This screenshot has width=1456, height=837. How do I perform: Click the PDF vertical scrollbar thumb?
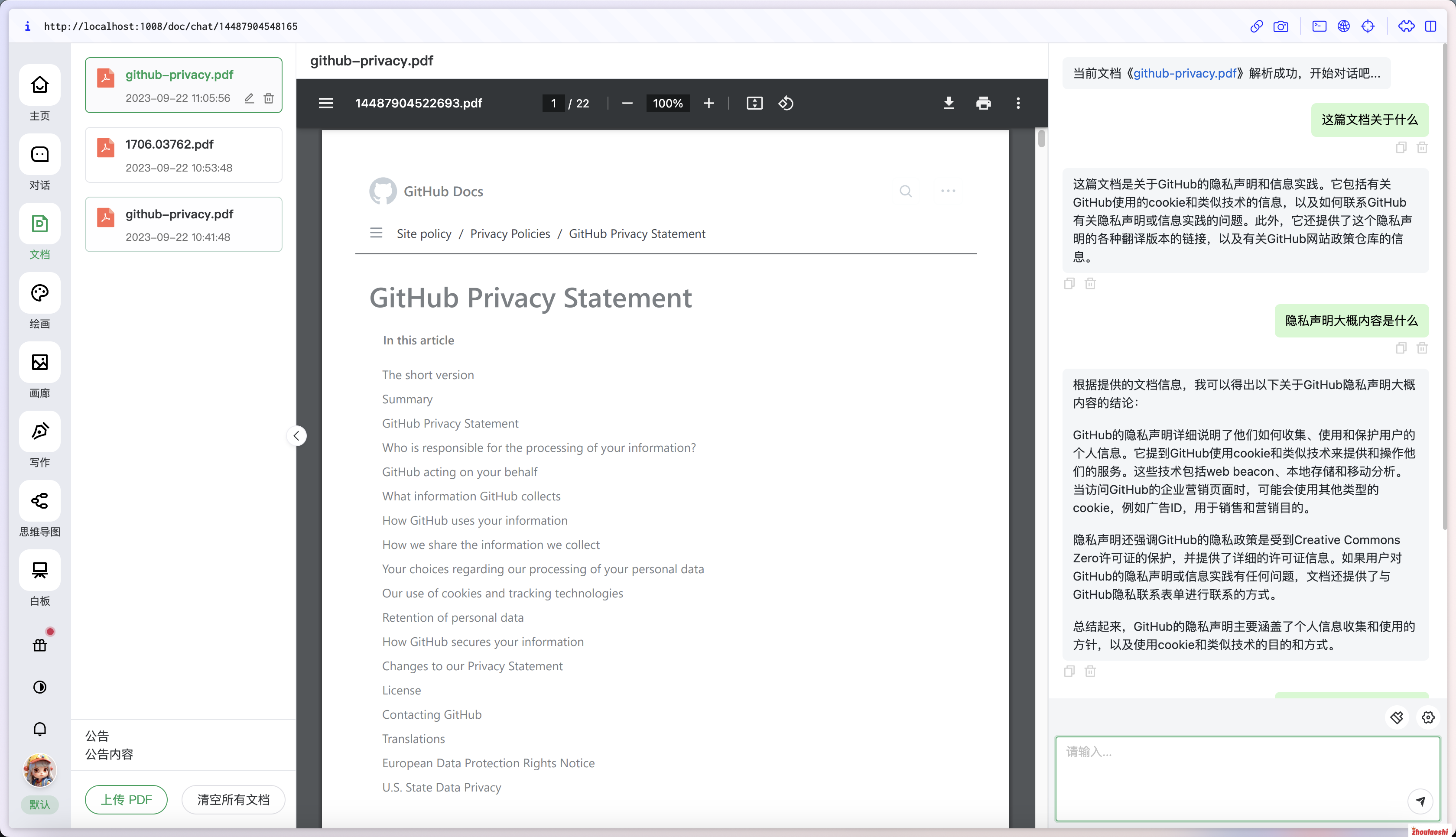coord(1042,139)
